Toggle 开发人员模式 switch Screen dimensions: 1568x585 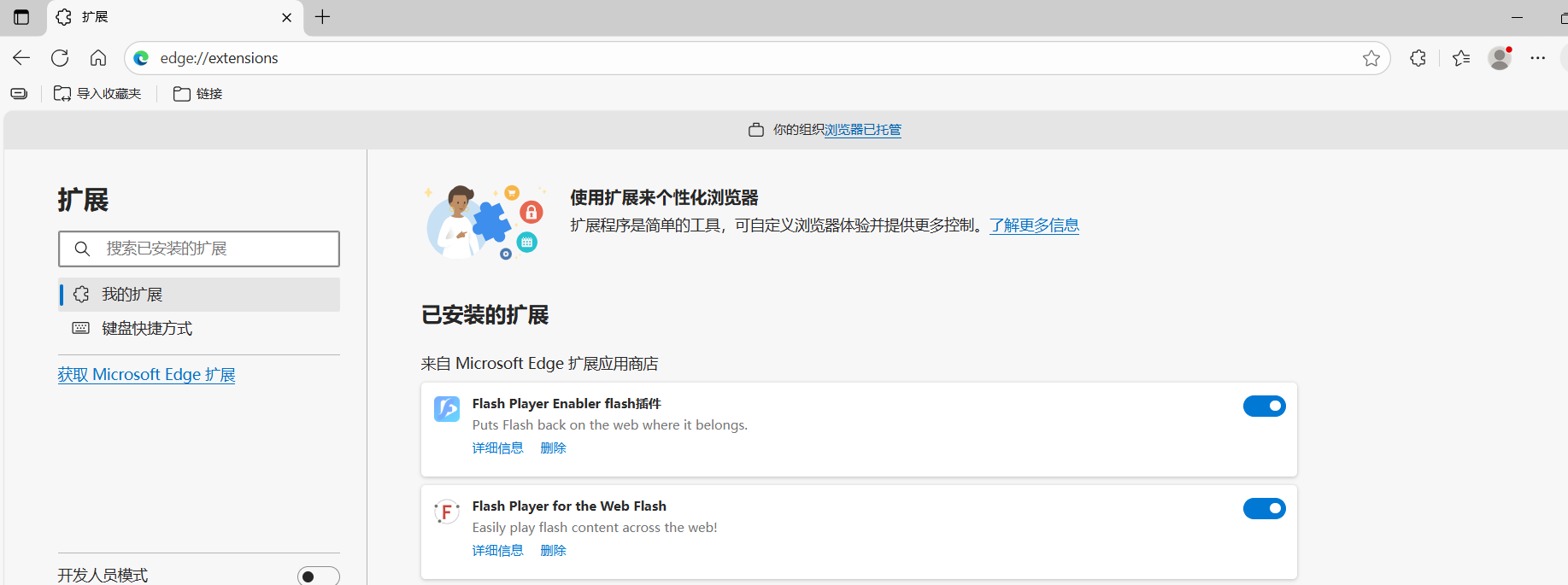click(x=319, y=576)
